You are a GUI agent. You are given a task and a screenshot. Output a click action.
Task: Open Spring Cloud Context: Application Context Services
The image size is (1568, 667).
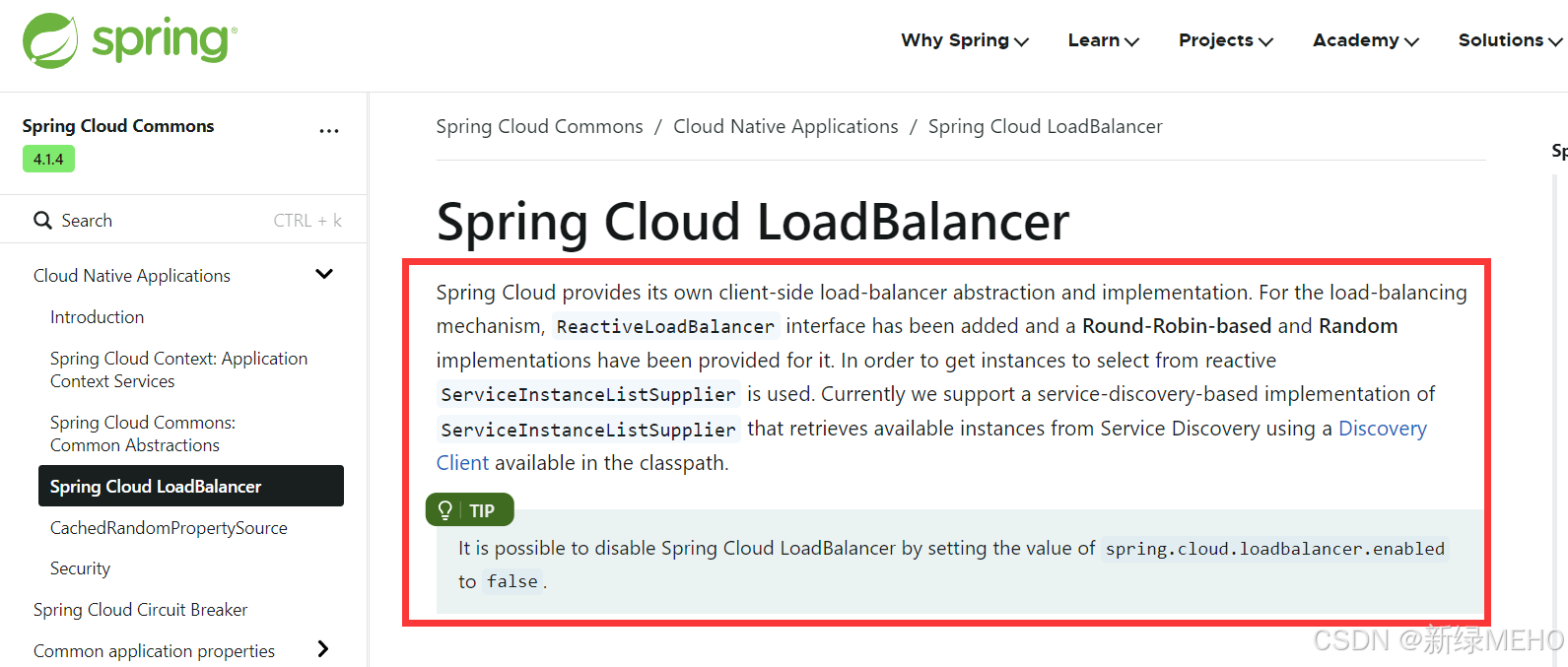pyautogui.click(x=179, y=369)
